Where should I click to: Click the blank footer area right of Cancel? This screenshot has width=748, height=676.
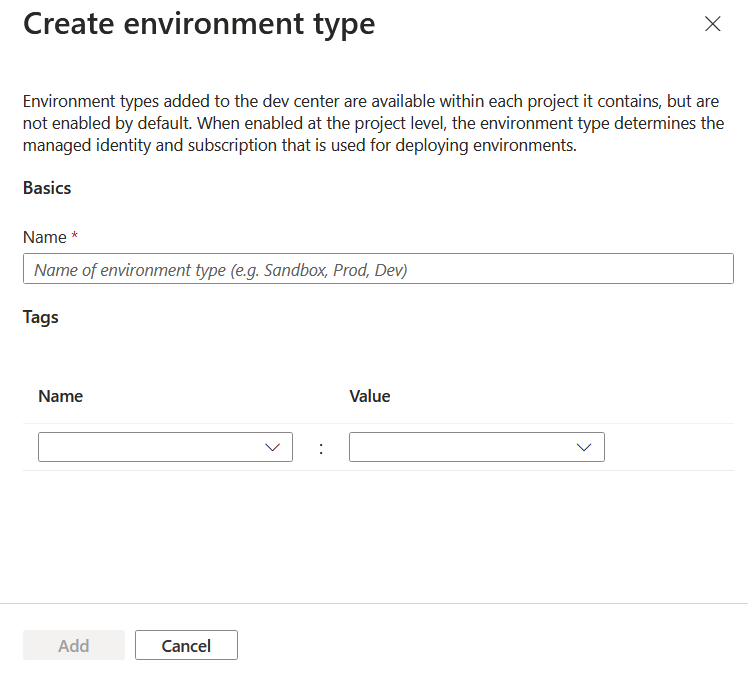click(x=490, y=645)
